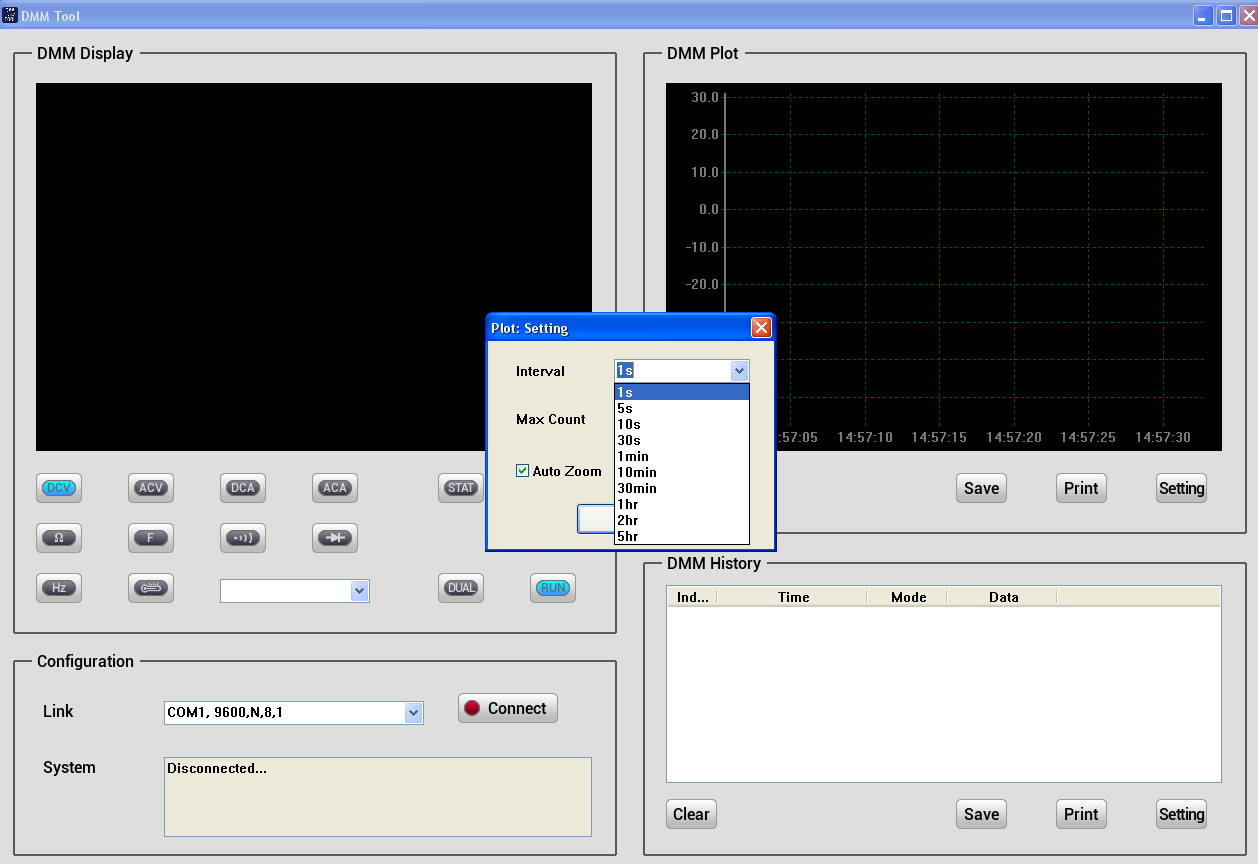Select DCA current mode
Image resolution: width=1258 pixels, height=864 pixels.
243,488
